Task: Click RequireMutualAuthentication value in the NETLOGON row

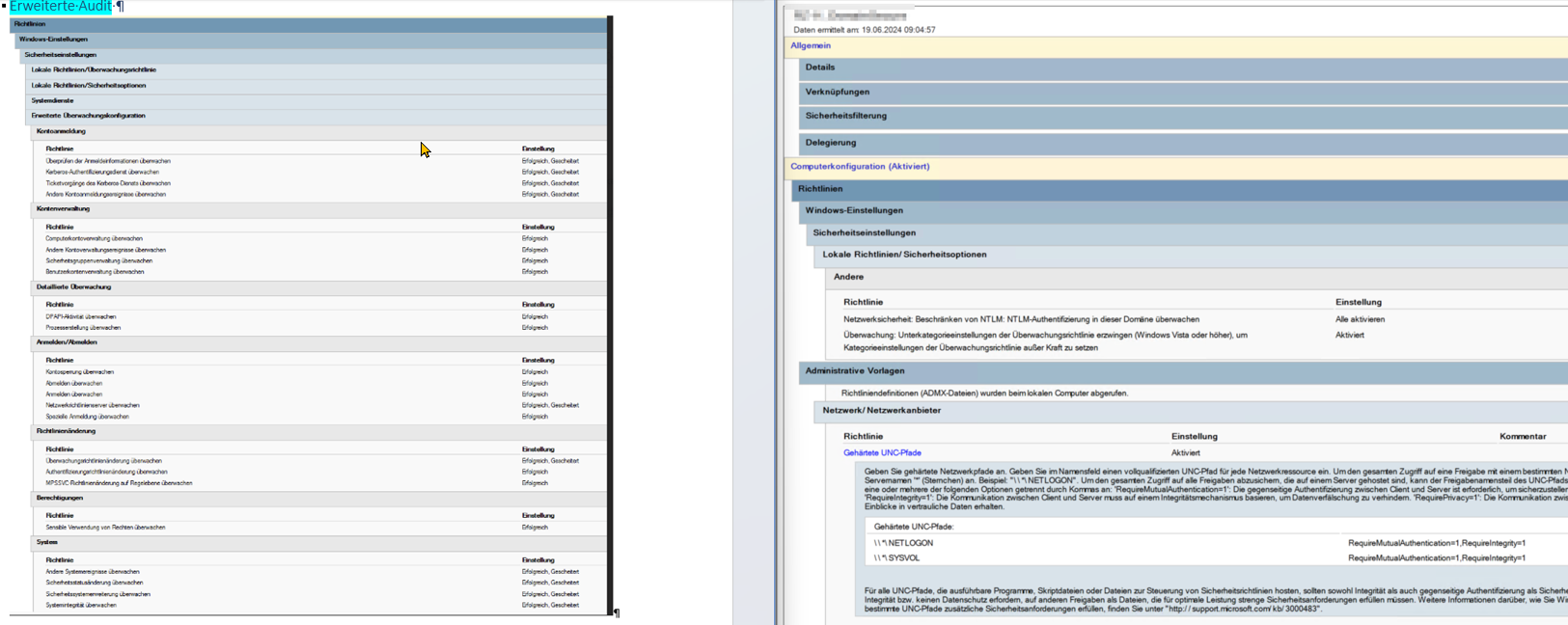Action: click(1437, 543)
